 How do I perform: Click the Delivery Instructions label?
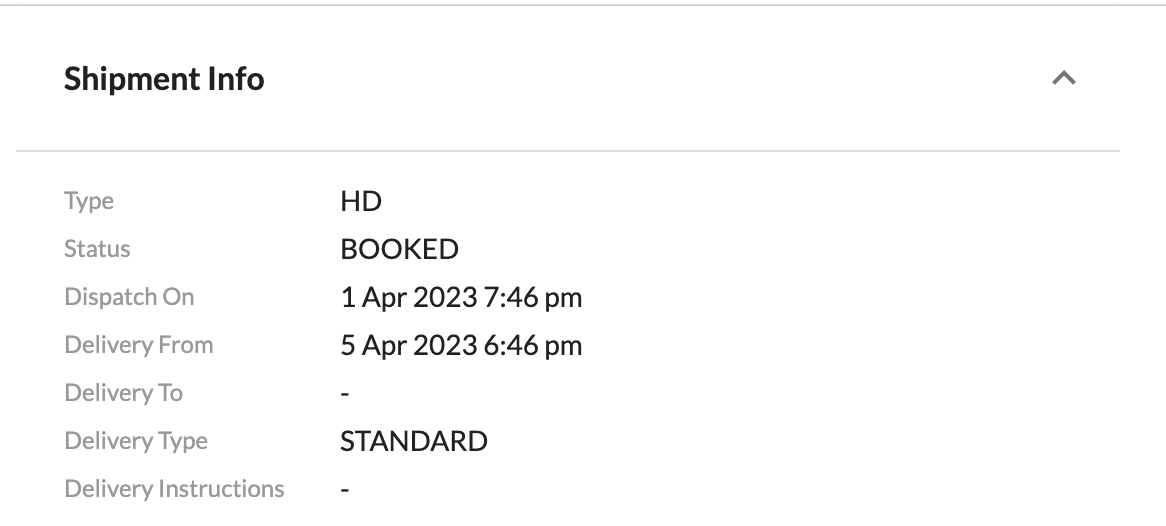pyautogui.click(x=174, y=489)
